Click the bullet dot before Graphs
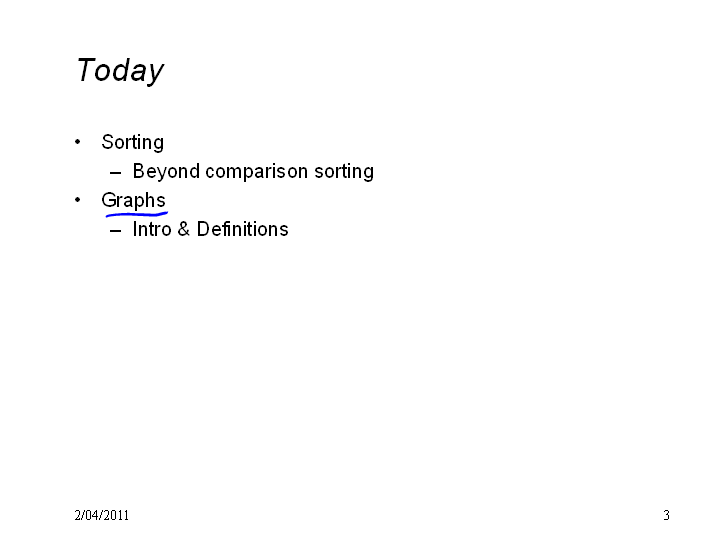This screenshot has height=540, width=720. click(77, 200)
